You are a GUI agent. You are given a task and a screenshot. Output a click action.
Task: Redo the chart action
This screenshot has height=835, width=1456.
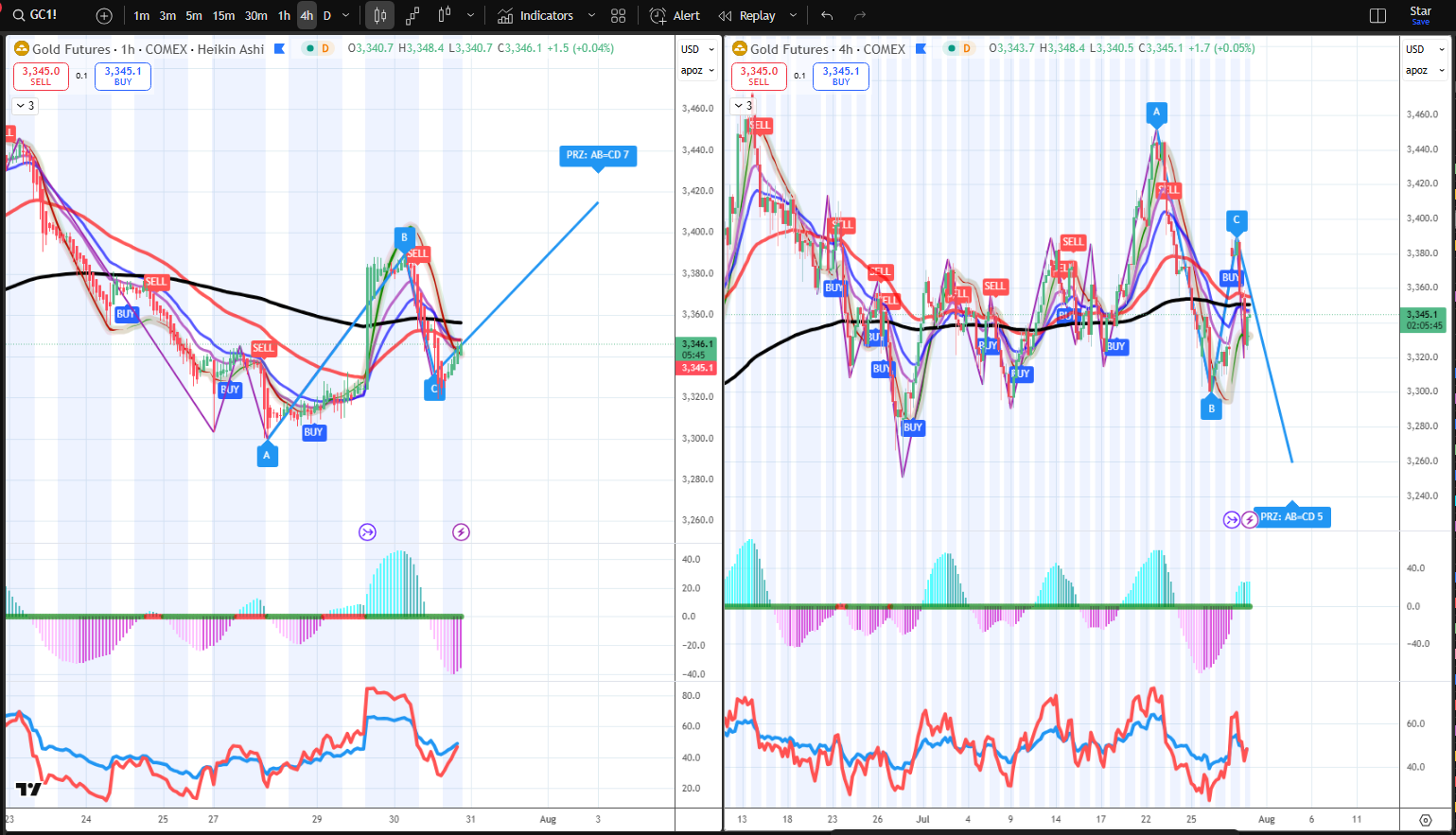click(x=860, y=16)
